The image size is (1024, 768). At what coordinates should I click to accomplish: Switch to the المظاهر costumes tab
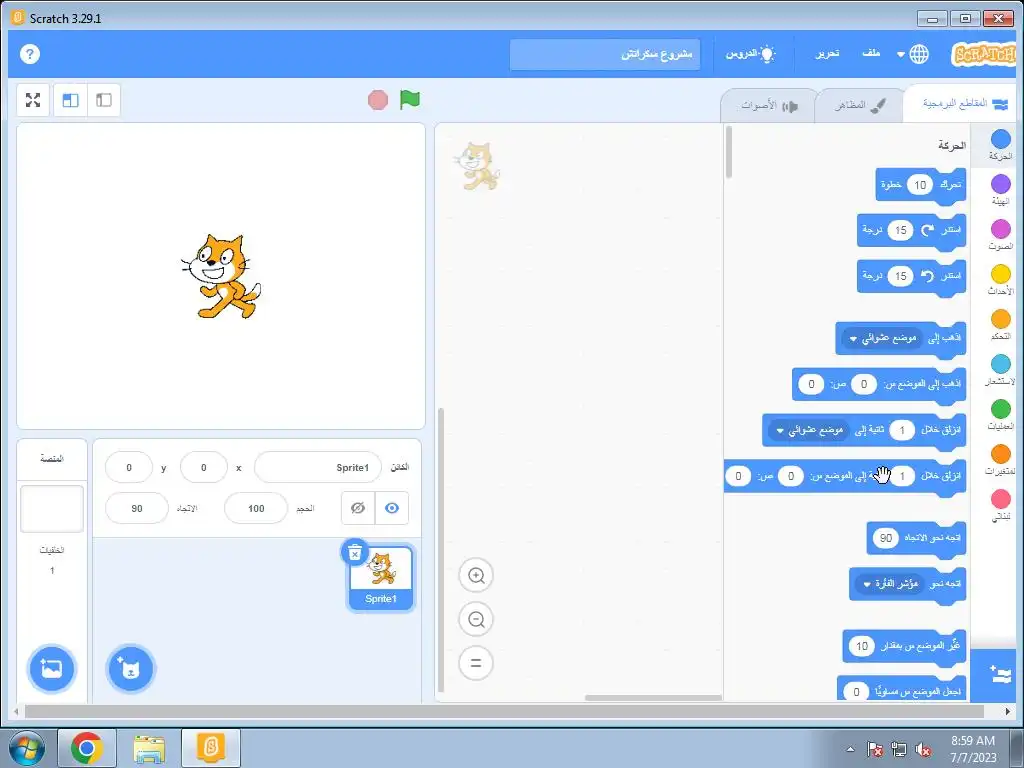(x=859, y=105)
